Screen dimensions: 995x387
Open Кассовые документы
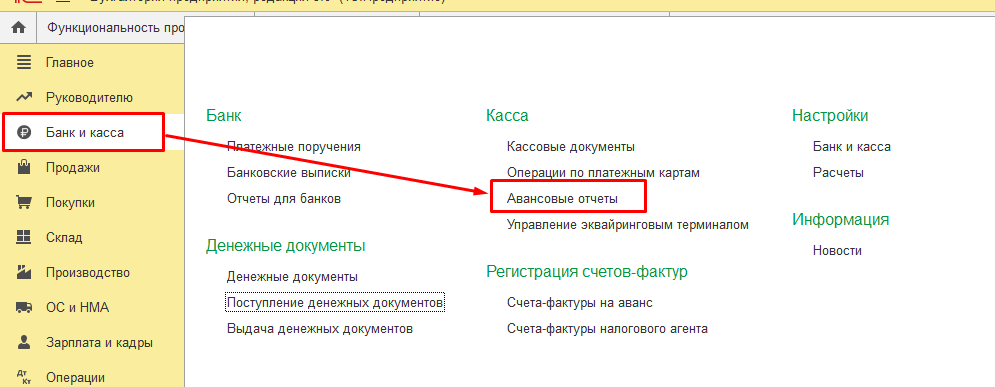(570, 147)
